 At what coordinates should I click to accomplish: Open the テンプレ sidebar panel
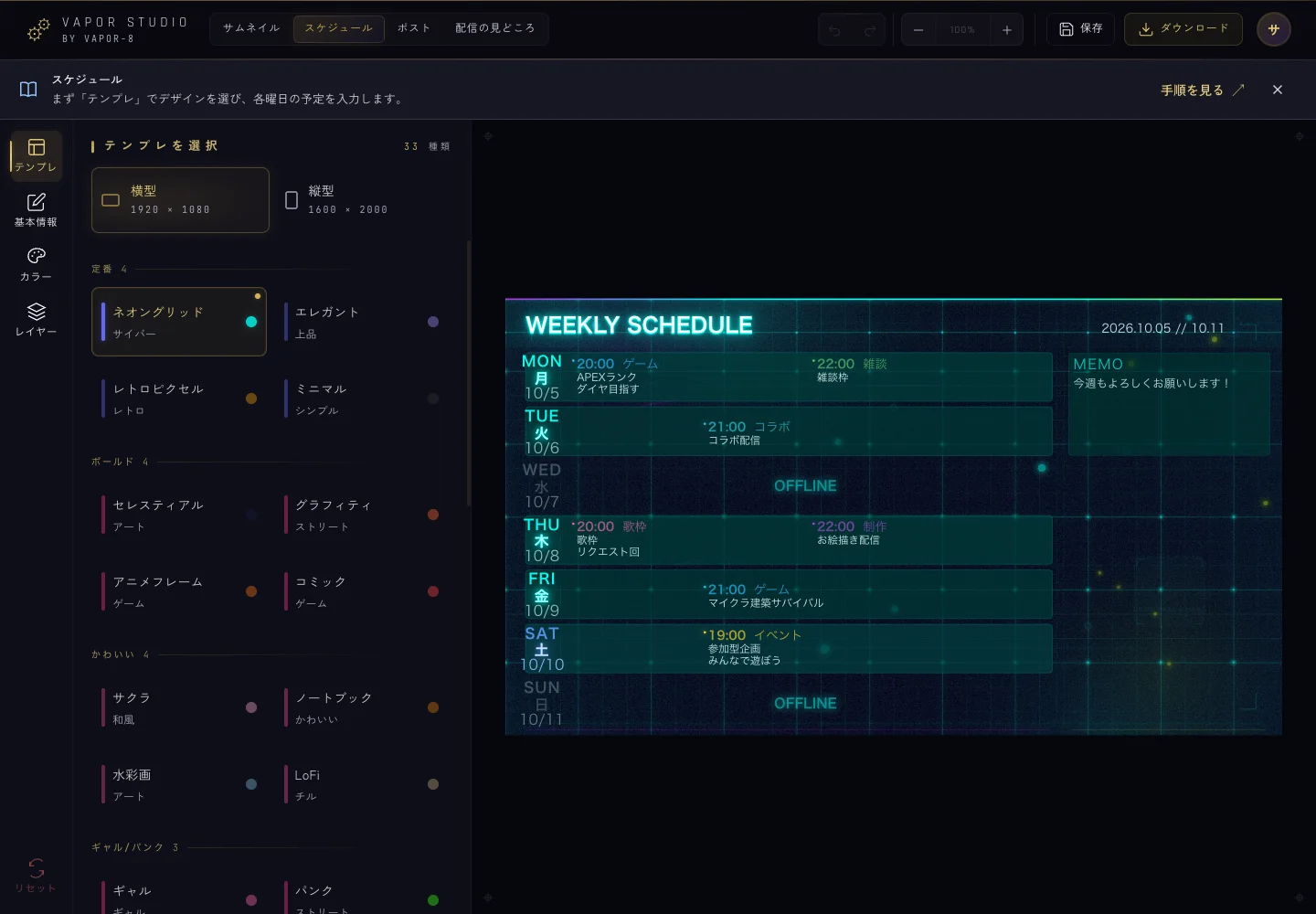tap(37, 154)
